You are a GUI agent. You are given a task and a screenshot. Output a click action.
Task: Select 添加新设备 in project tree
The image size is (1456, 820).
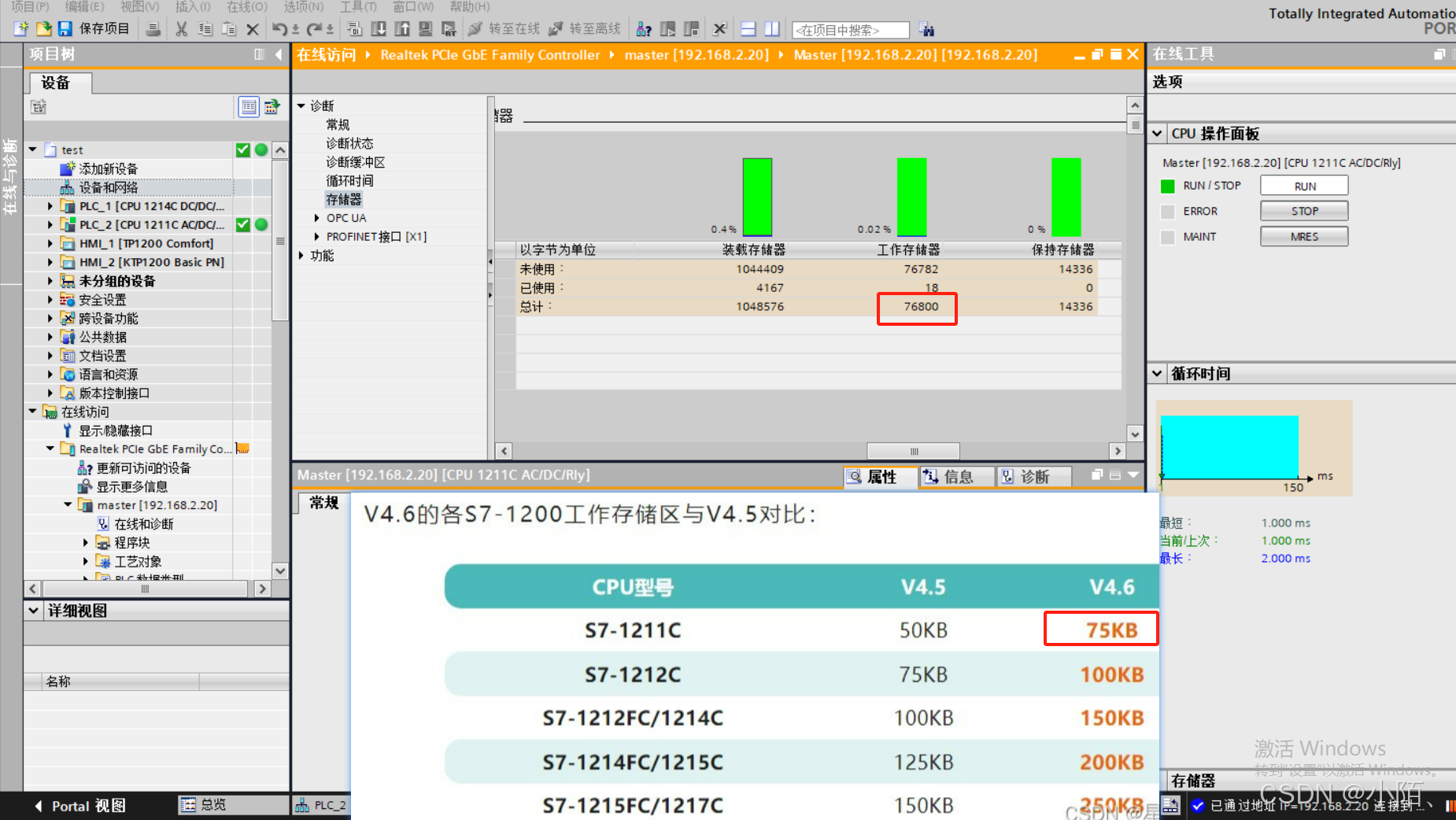click(108, 169)
